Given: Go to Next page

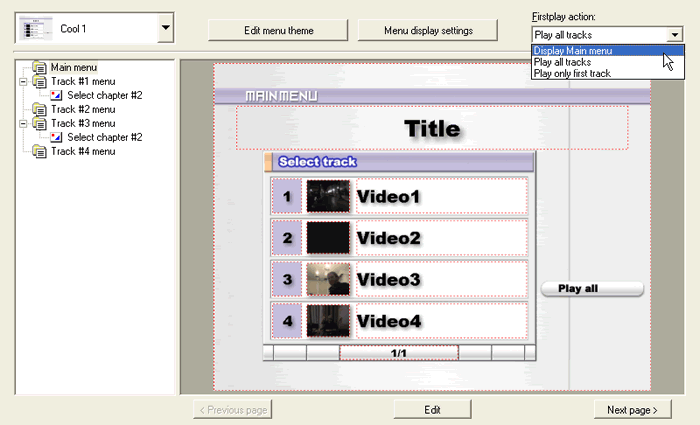Looking at the screenshot, I should [x=633, y=409].
